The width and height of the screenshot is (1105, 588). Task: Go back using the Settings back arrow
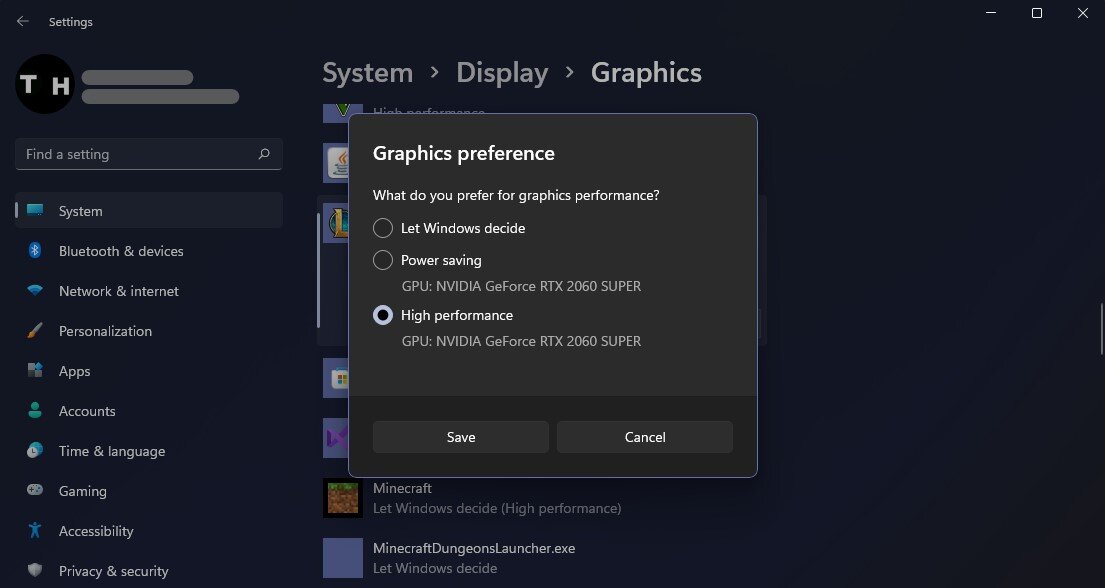click(23, 21)
